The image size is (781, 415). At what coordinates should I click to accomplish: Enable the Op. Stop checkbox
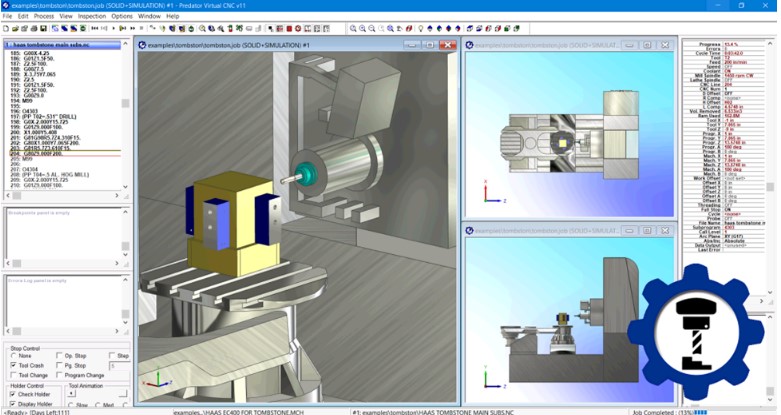point(59,355)
